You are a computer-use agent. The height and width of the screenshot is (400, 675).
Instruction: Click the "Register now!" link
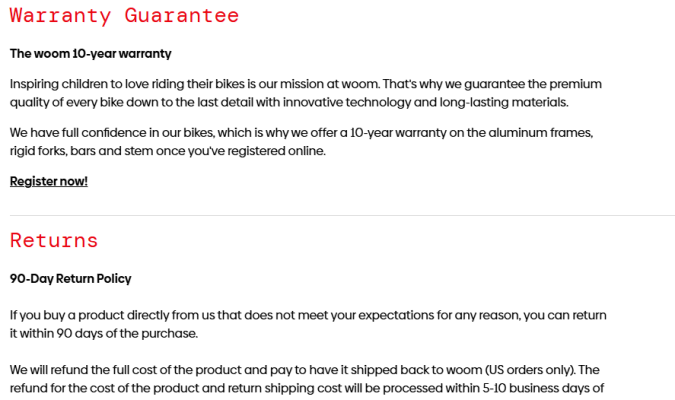click(49, 181)
